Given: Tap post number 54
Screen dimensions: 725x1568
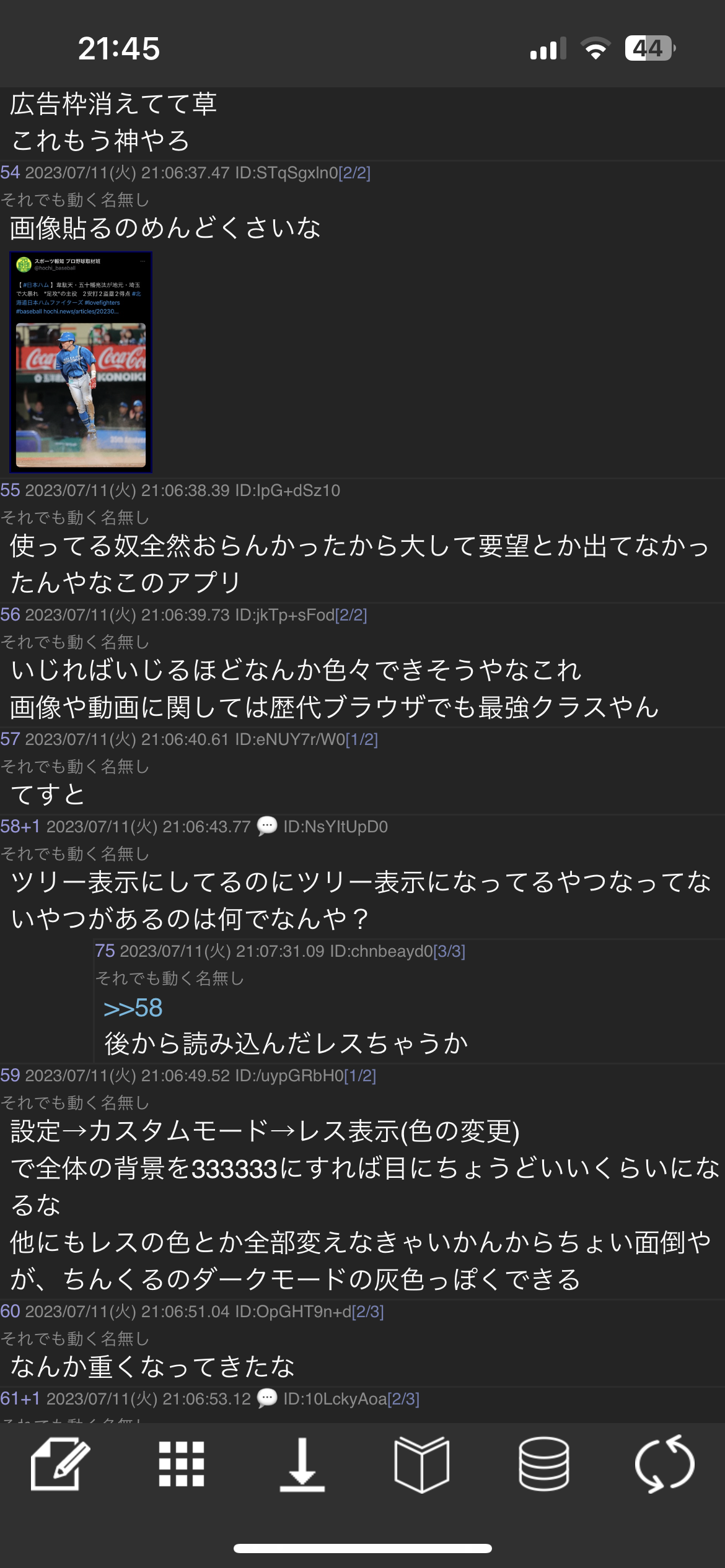Looking at the screenshot, I should point(10,173).
